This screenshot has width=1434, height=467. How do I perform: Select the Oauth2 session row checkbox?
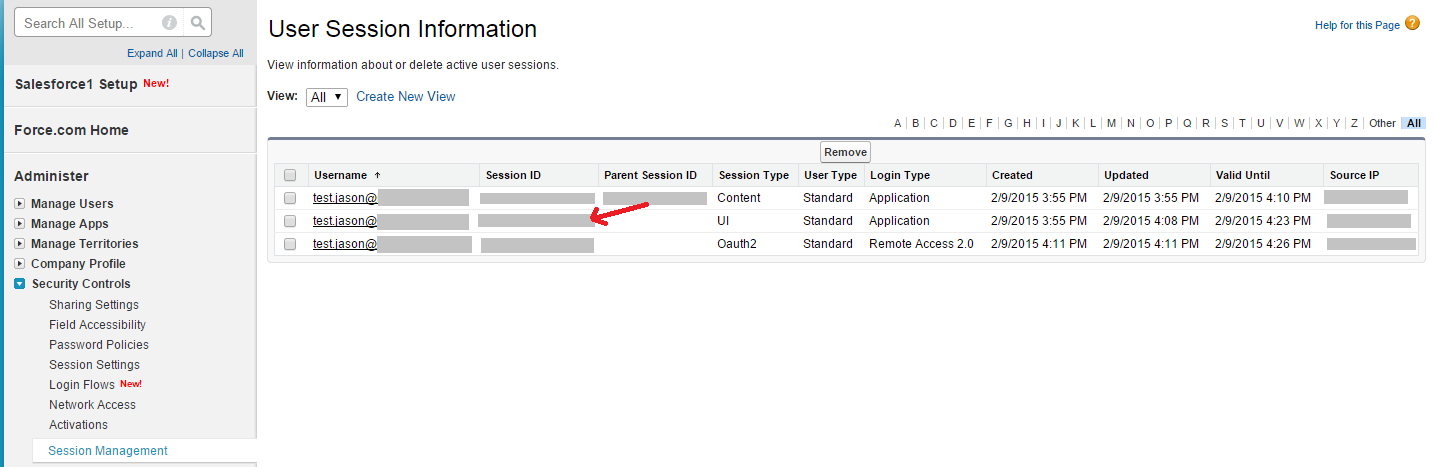tap(290, 244)
